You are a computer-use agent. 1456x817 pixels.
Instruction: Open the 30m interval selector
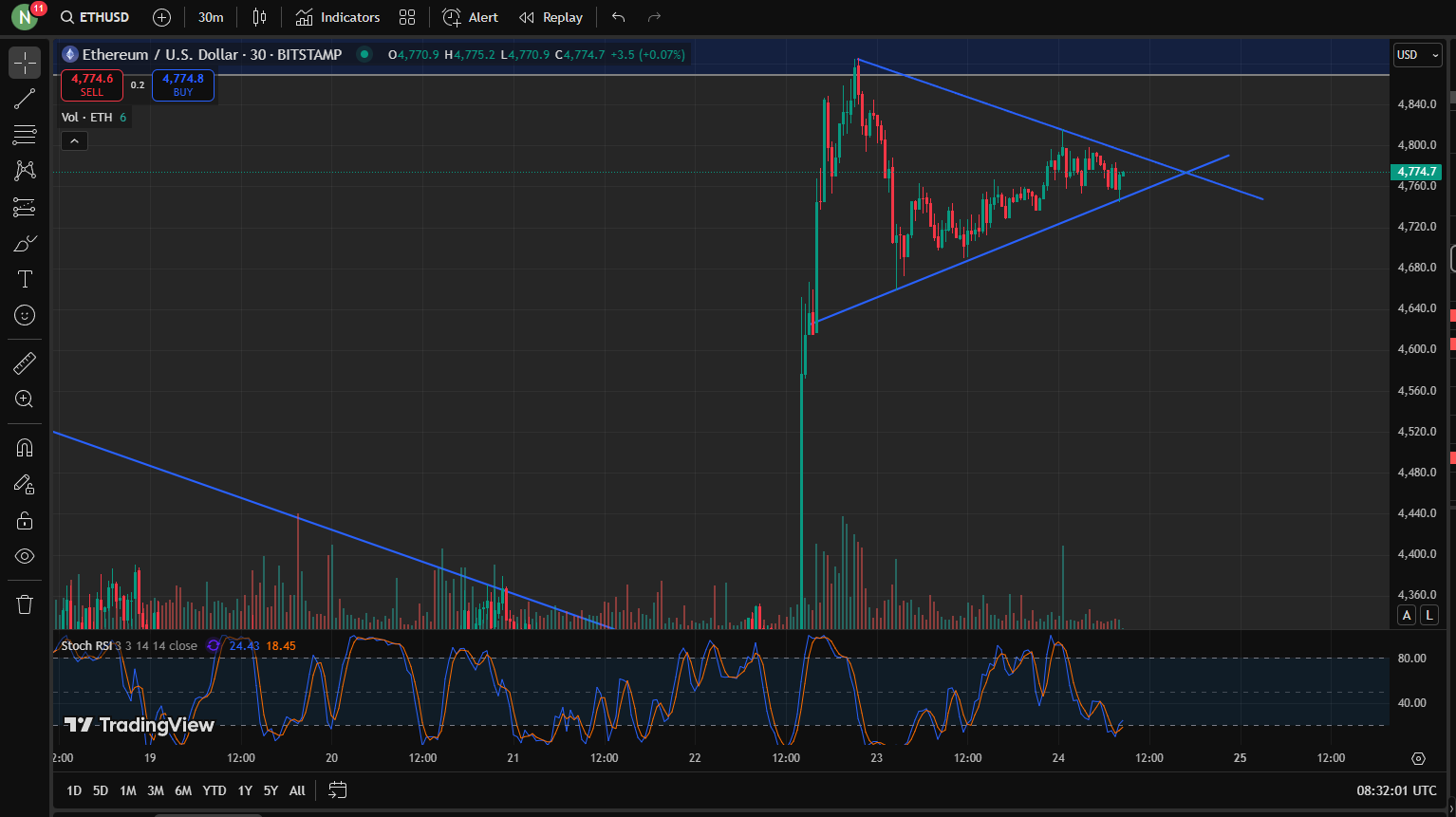(211, 17)
